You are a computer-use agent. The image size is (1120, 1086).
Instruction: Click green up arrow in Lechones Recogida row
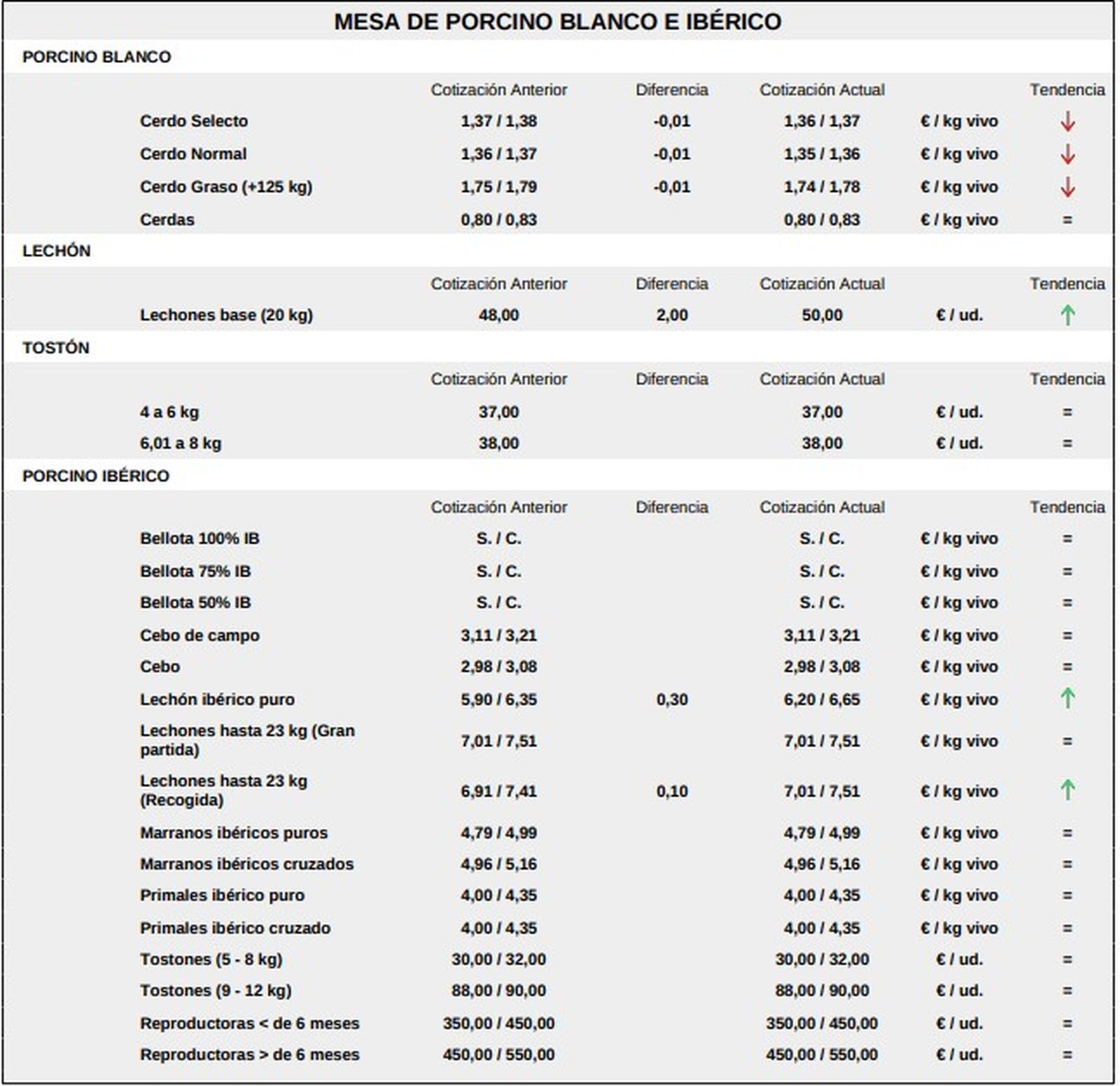1067,790
